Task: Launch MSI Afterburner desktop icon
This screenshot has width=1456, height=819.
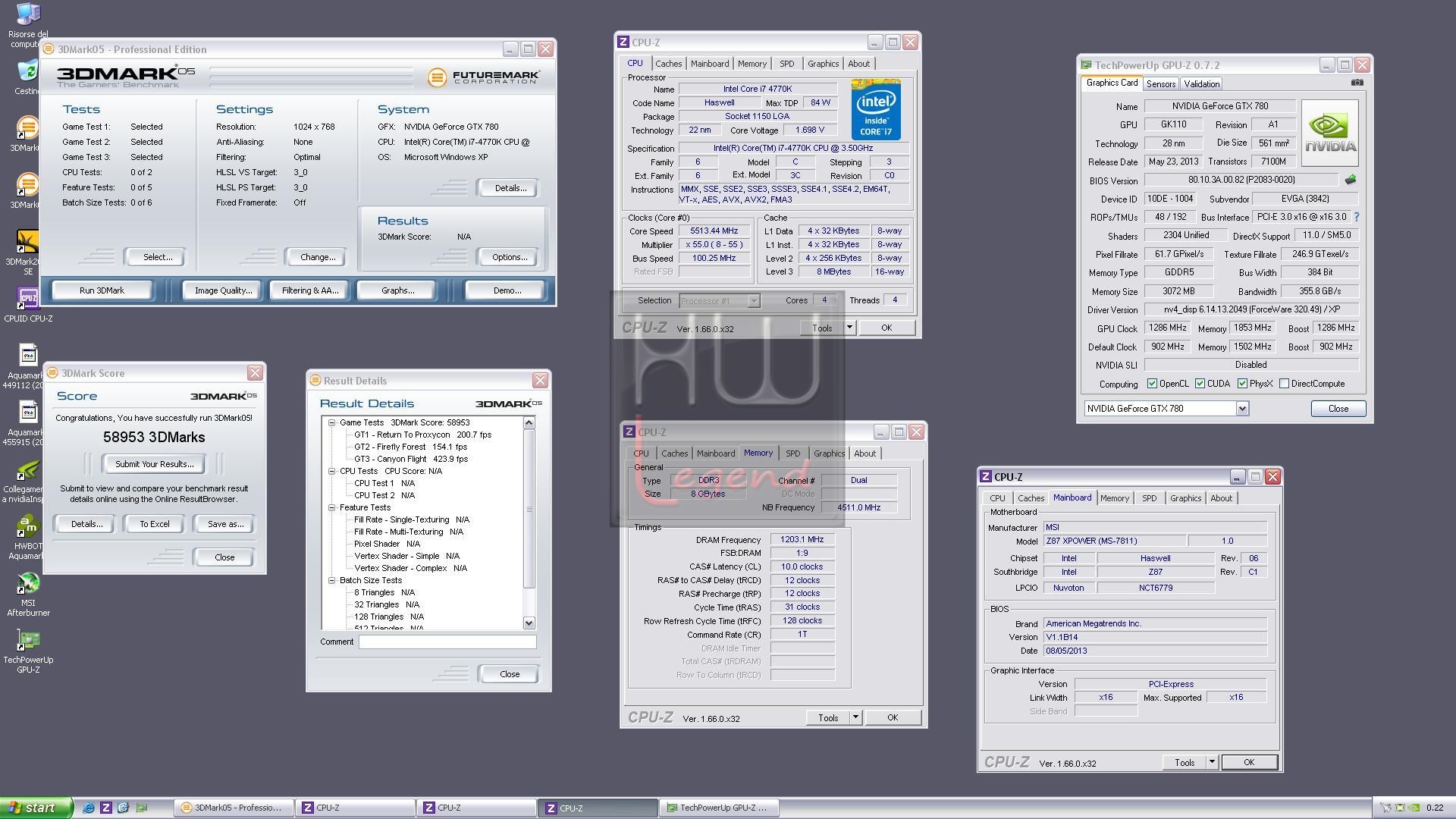Action: (x=28, y=583)
